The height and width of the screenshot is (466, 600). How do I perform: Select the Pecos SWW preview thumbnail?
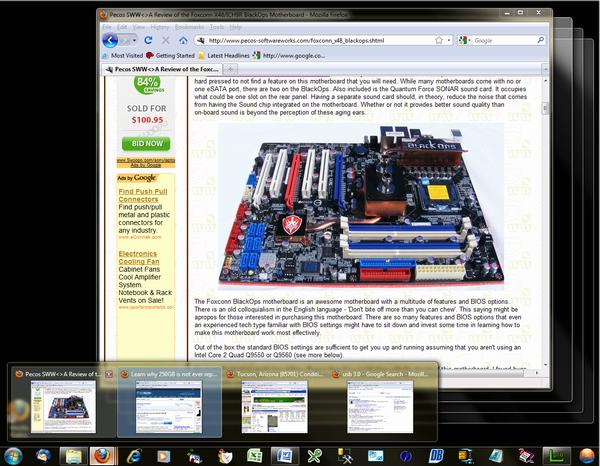pos(63,407)
